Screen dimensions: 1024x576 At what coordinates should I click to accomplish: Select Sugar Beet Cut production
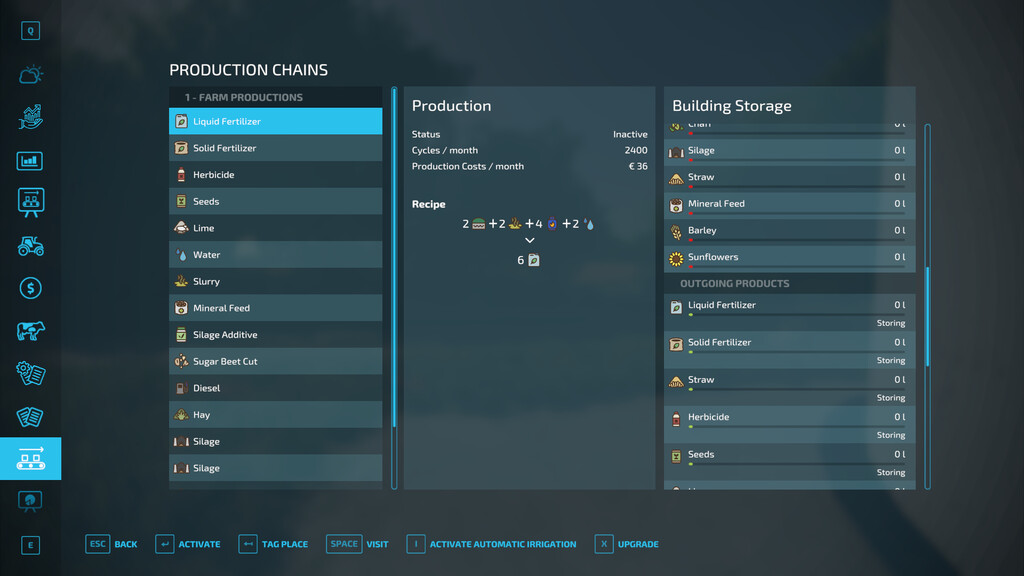point(276,362)
